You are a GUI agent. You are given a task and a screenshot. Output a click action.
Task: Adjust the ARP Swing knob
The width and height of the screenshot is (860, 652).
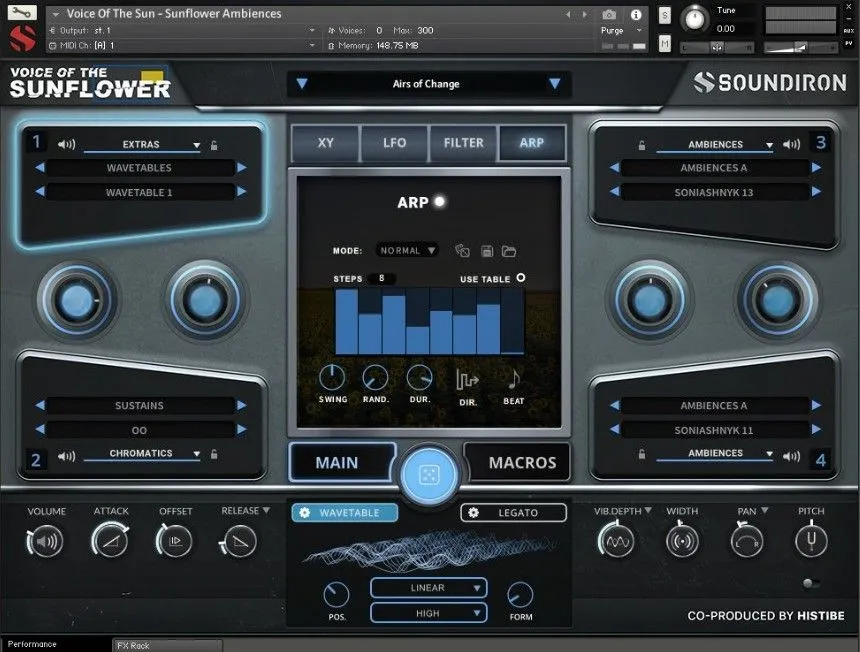(x=332, y=377)
